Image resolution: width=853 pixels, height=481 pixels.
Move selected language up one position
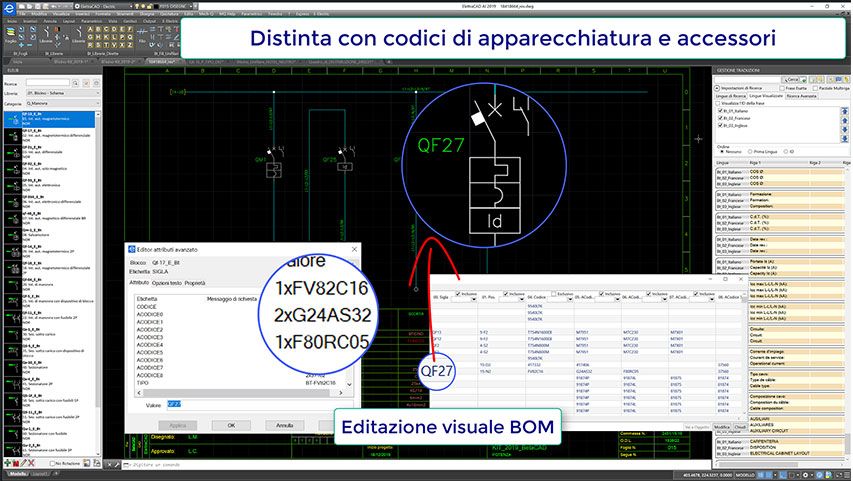845,120
